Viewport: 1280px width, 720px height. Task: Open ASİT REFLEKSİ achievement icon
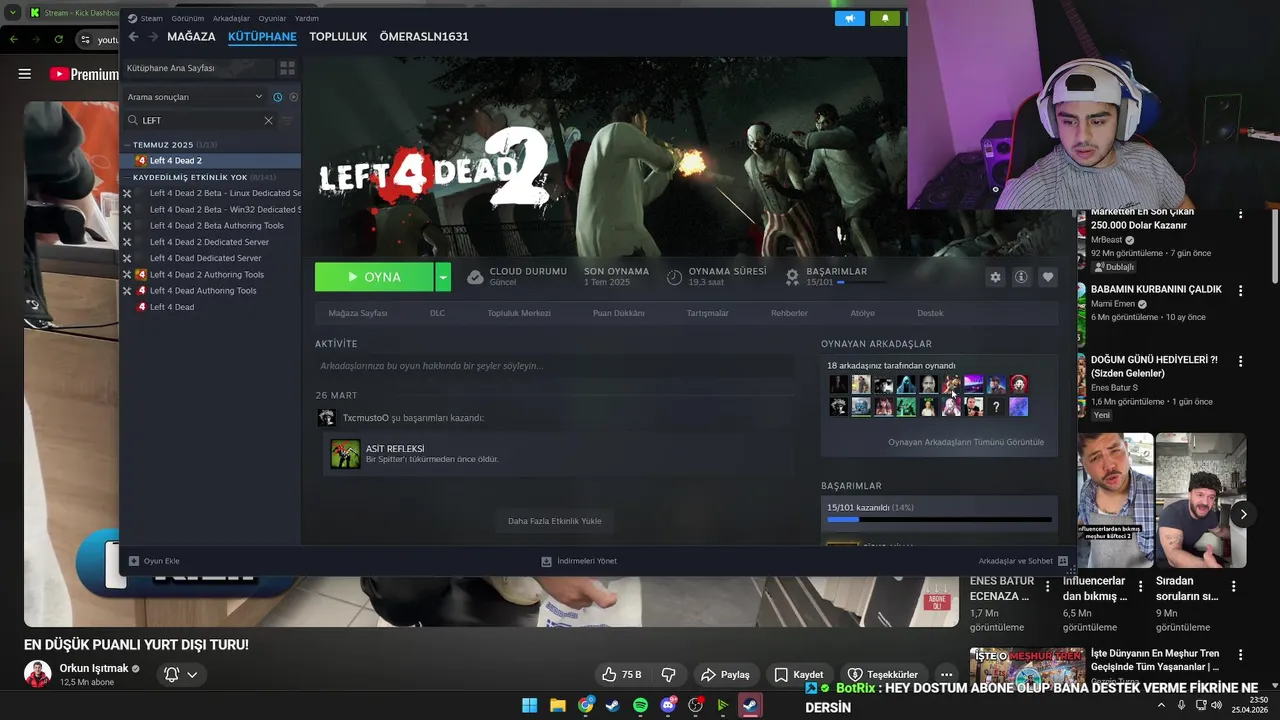pos(345,454)
